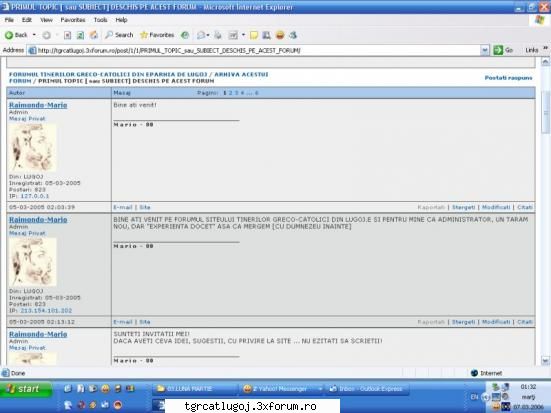
Task: Open the Tools menu
Action: coord(101,20)
